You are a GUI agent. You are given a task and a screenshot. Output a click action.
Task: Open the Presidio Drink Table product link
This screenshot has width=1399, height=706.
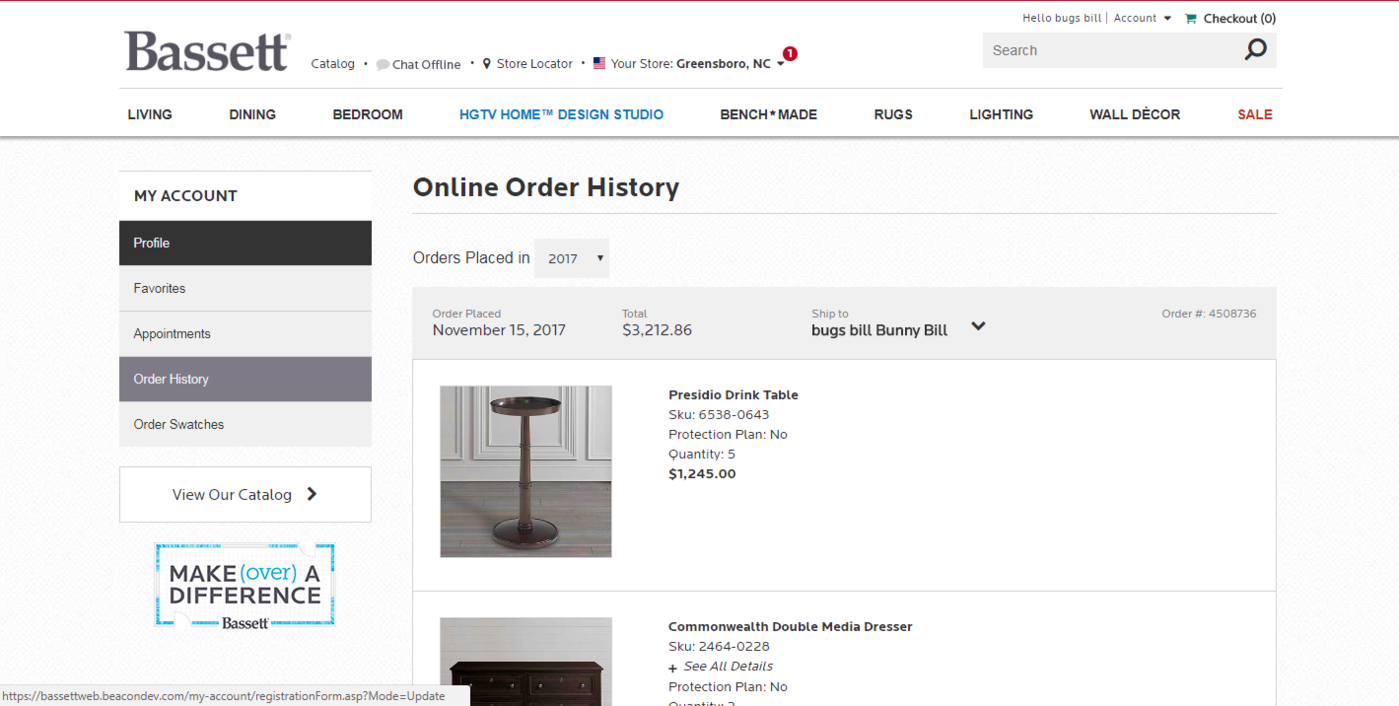[x=733, y=394]
